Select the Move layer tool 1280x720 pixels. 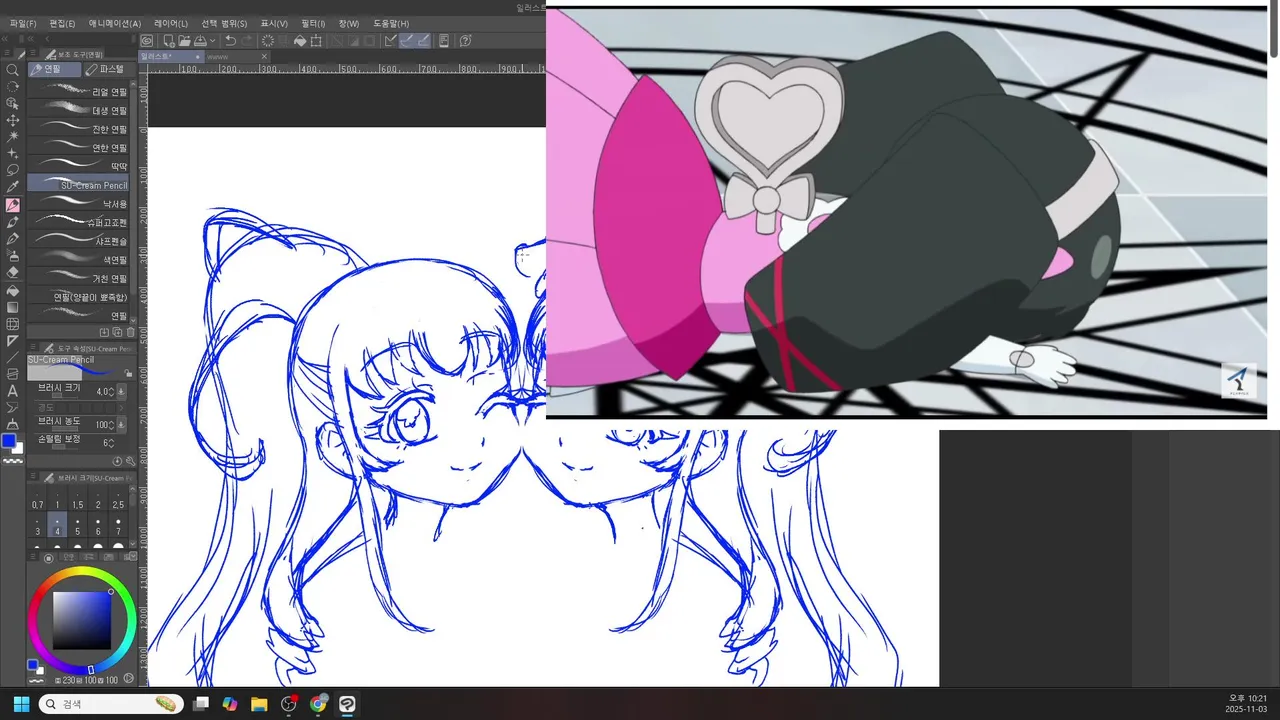coord(12,120)
